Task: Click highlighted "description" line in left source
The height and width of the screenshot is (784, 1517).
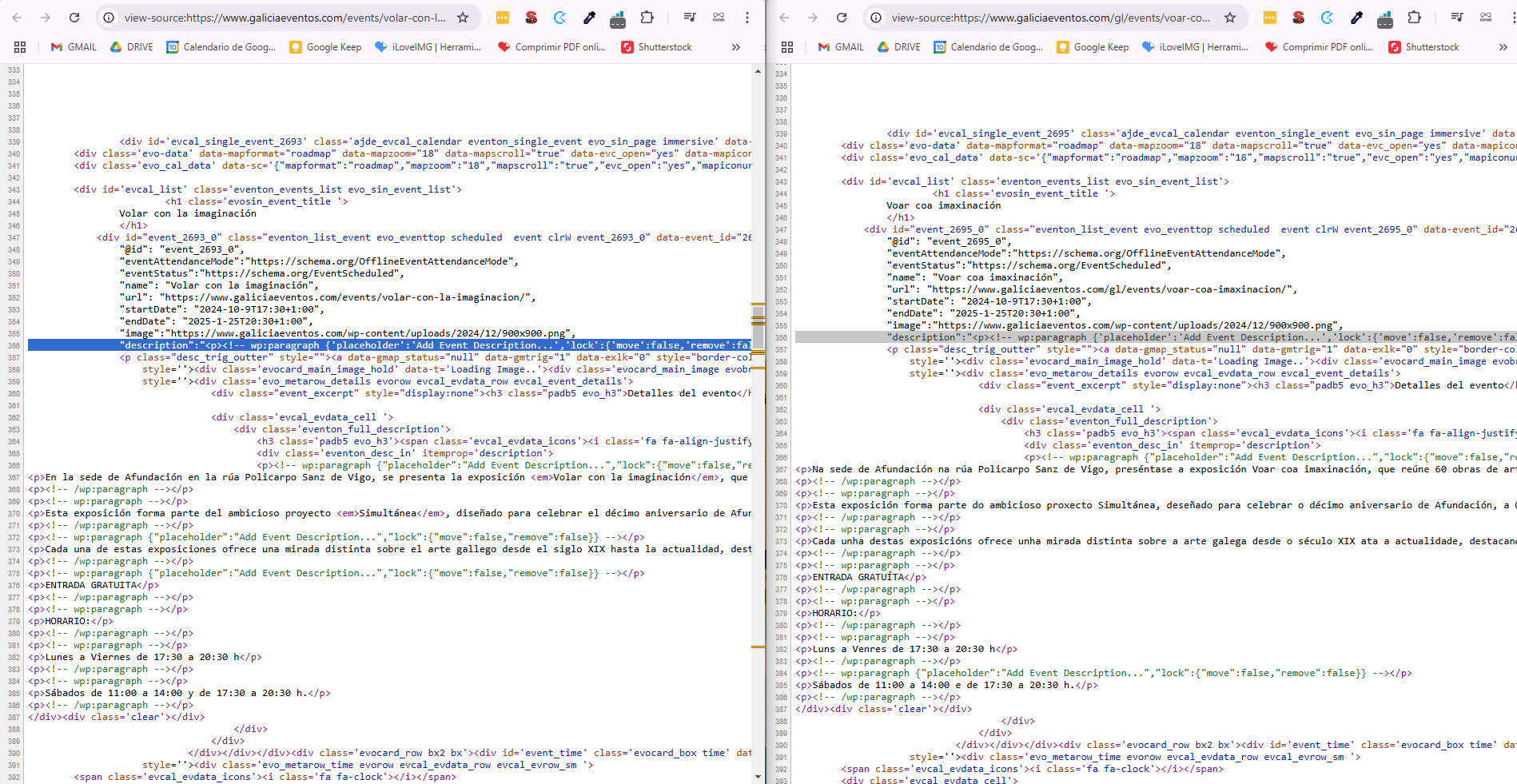Action: (389, 345)
